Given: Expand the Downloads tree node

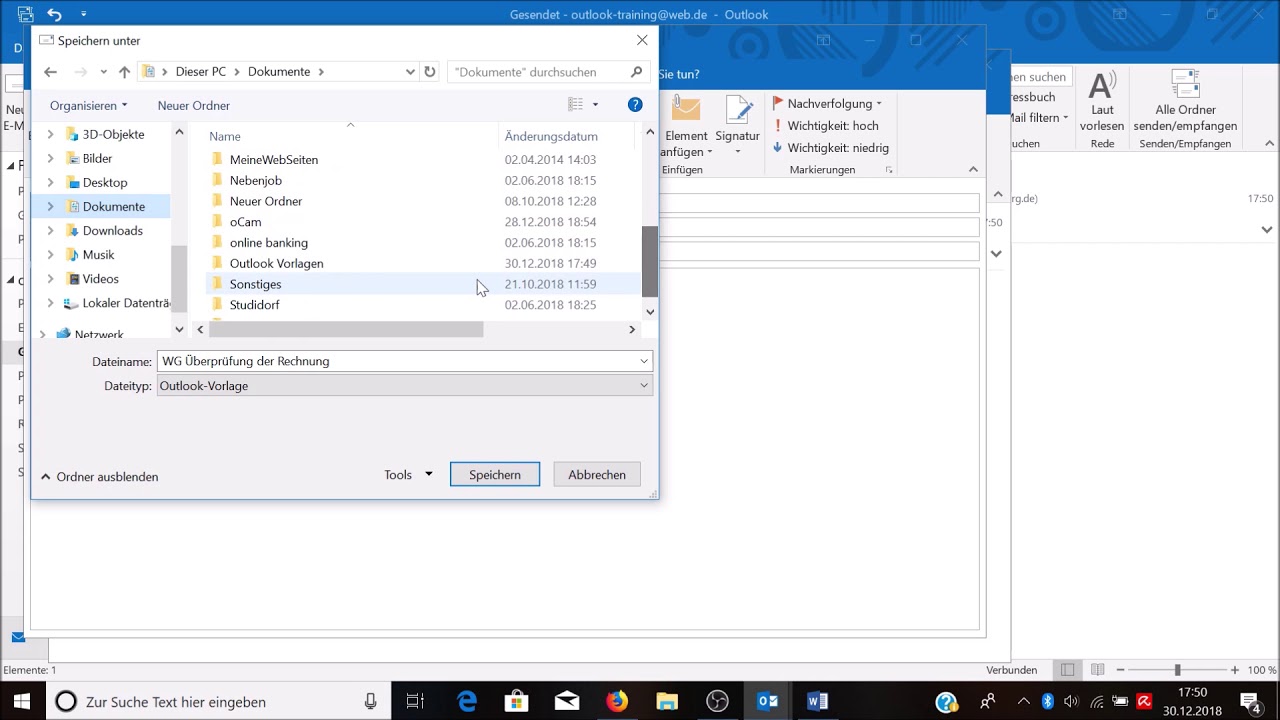Looking at the screenshot, I should 50,230.
